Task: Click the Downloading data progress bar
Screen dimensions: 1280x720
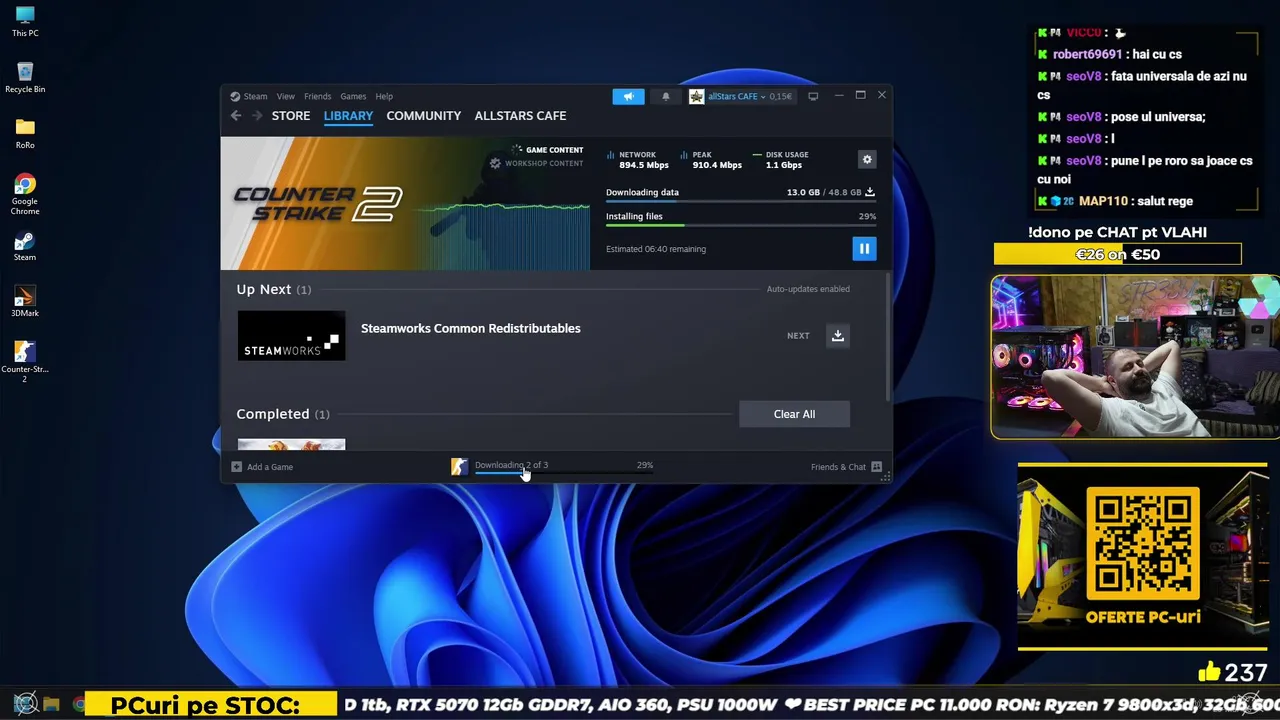Action: pos(741,201)
